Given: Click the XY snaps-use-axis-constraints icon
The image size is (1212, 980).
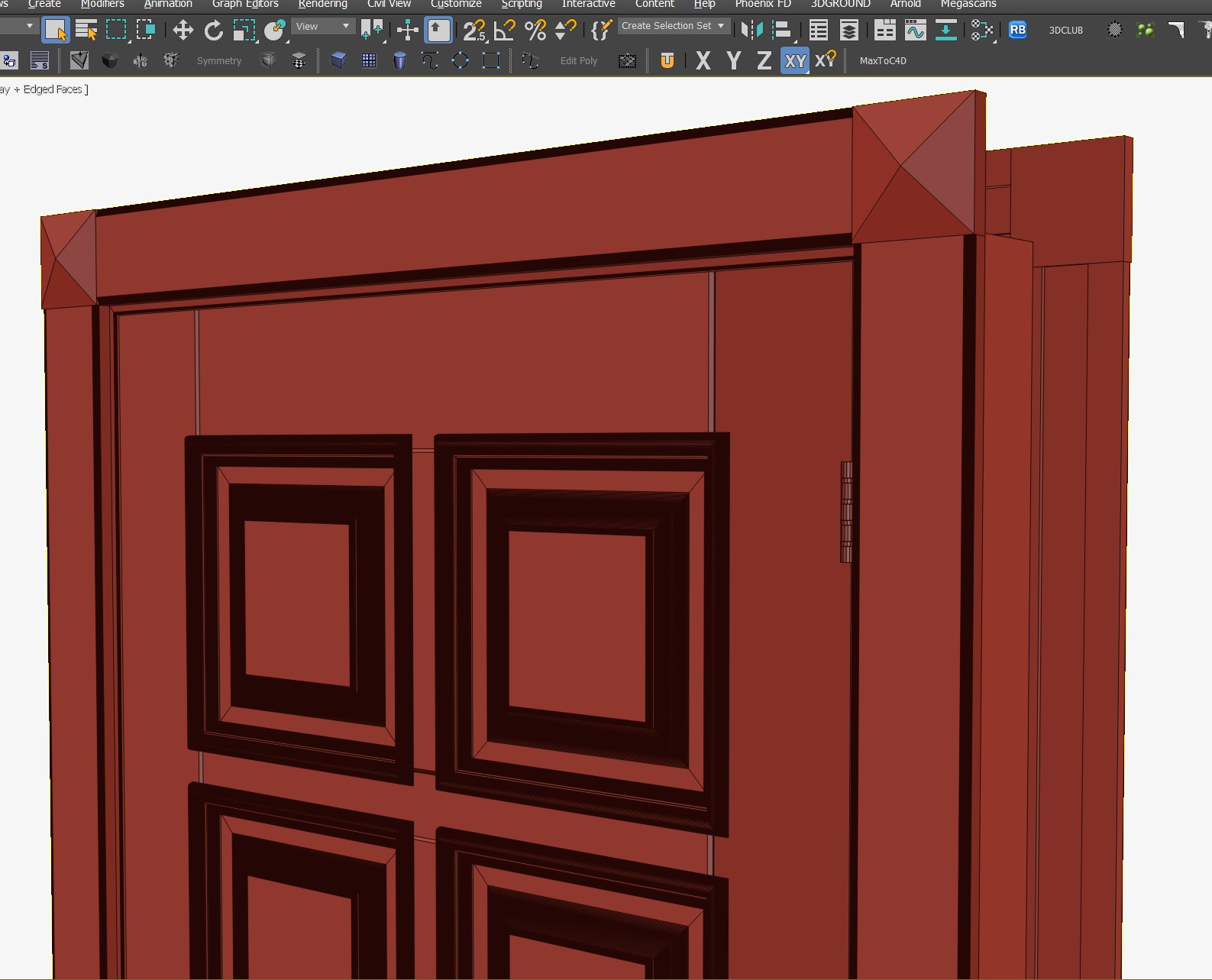Looking at the screenshot, I should (826, 60).
